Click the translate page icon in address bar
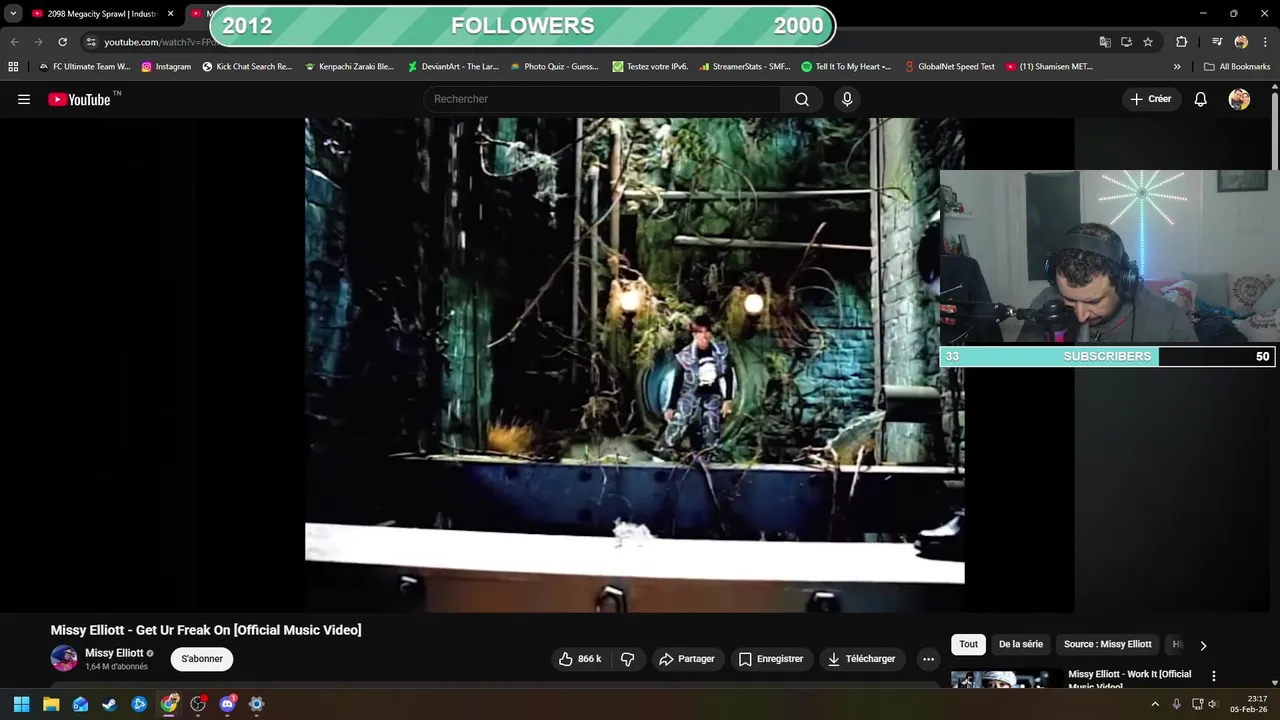The image size is (1280, 720). point(1105,42)
